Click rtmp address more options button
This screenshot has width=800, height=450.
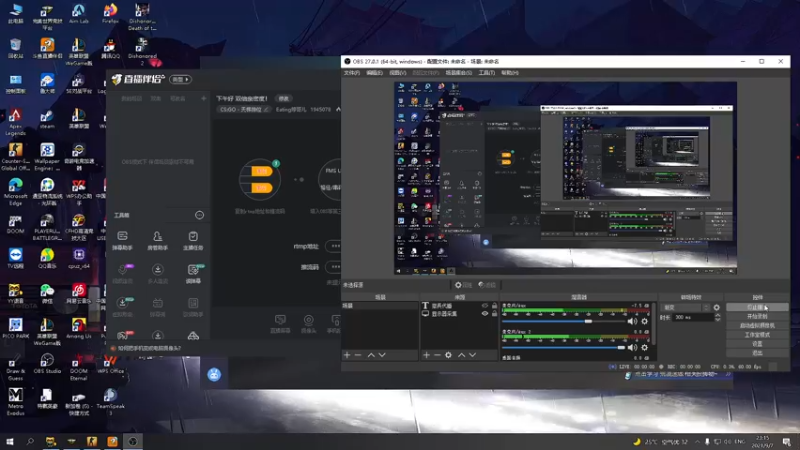pyautogui.click(x=334, y=246)
